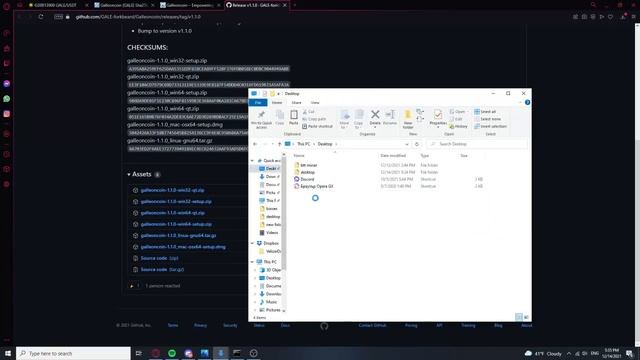This screenshot has width=640, height=360.
Task: Open Messenger from the Opera sidebar
Action: (7, 84)
